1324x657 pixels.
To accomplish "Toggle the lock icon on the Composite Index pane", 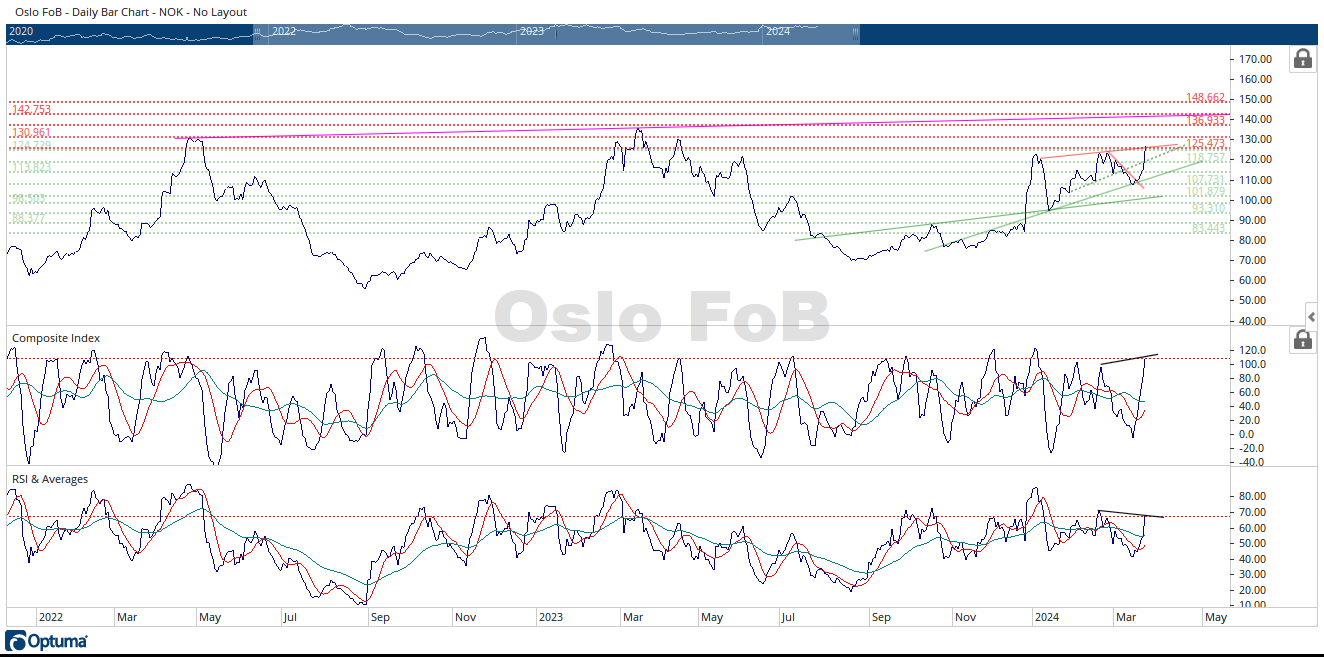I will (x=1303, y=340).
